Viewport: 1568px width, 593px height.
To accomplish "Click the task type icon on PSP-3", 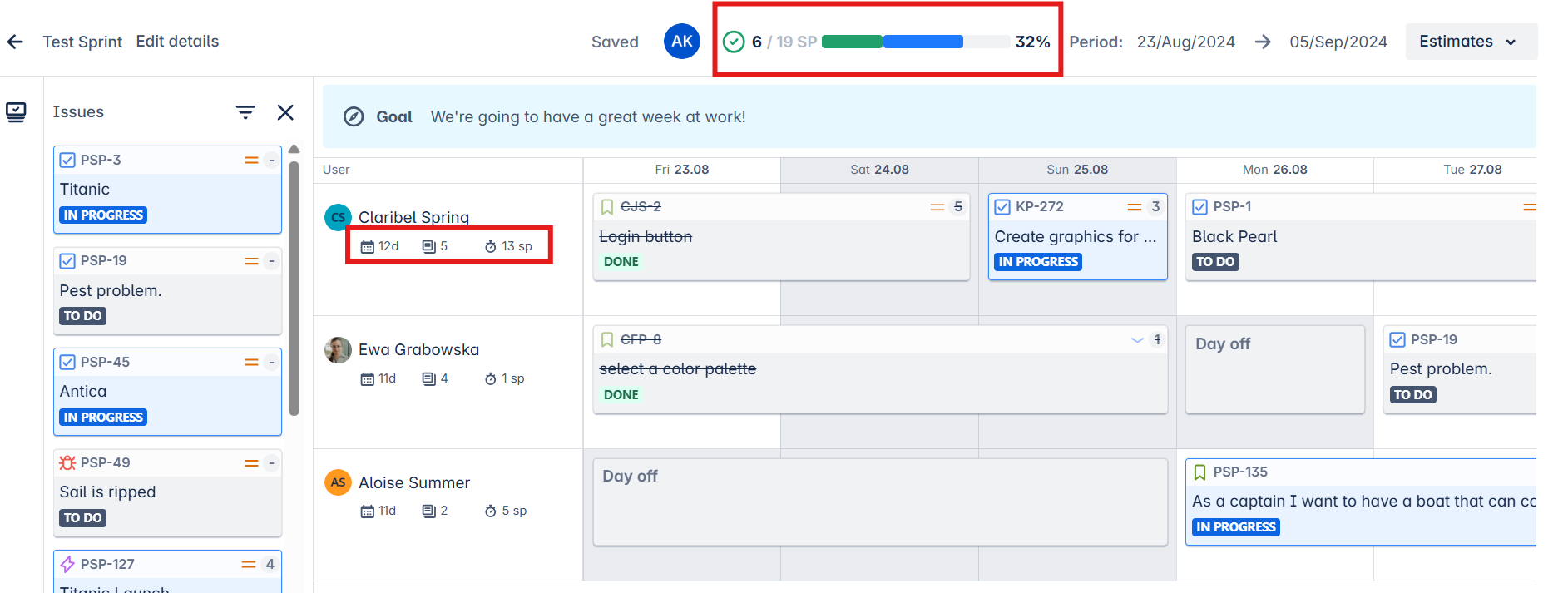I will (67, 160).
